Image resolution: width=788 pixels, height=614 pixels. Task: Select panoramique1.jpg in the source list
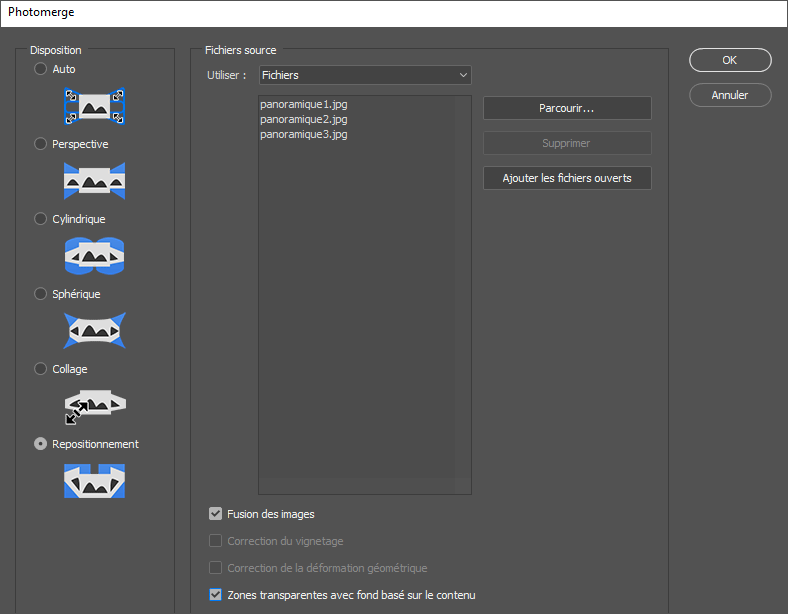click(303, 104)
